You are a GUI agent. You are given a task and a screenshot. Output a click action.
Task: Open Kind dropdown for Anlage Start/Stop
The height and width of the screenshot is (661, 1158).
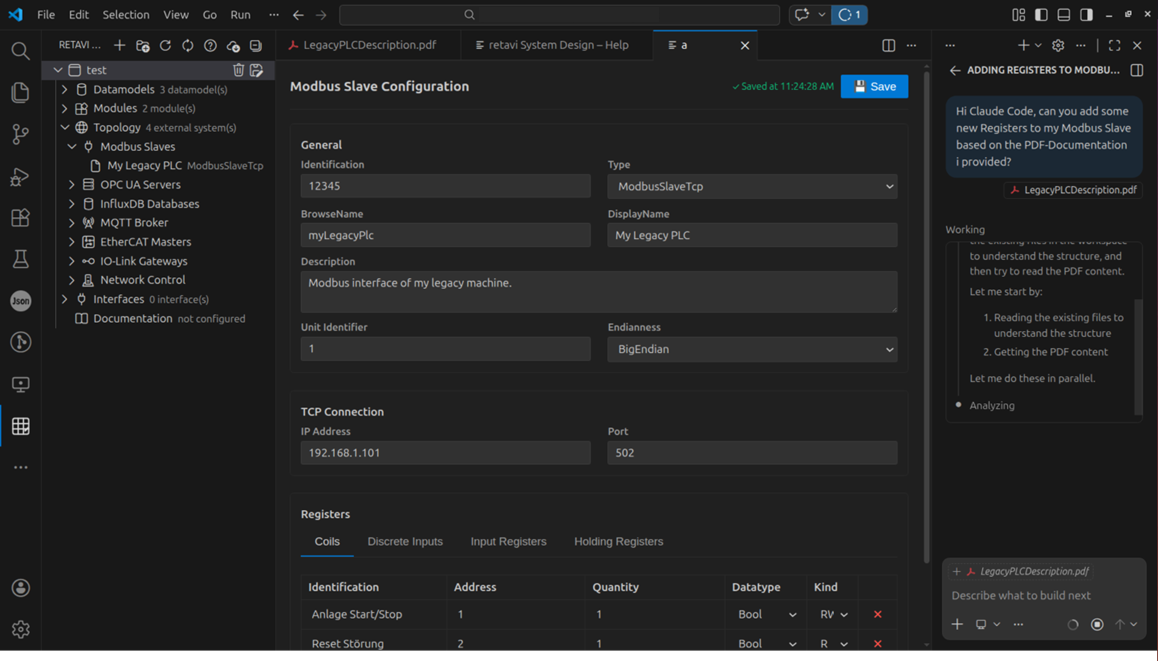coord(833,614)
